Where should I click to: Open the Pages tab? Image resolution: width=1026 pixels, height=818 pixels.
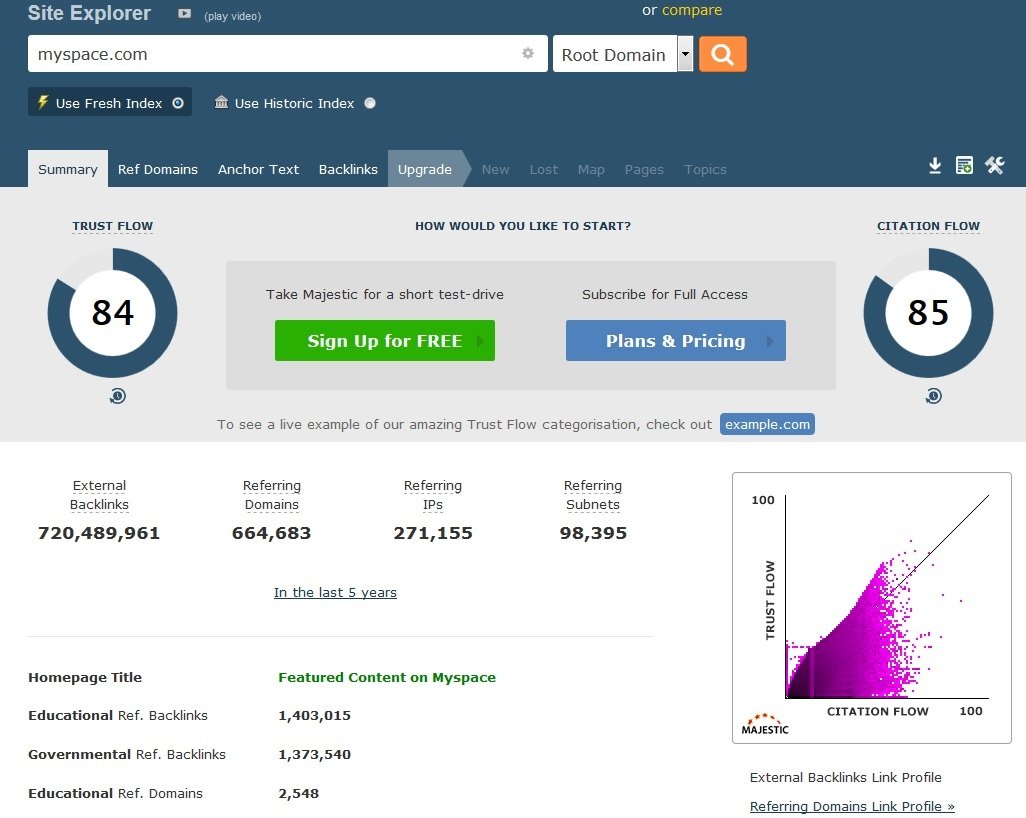tap(644, 169)
